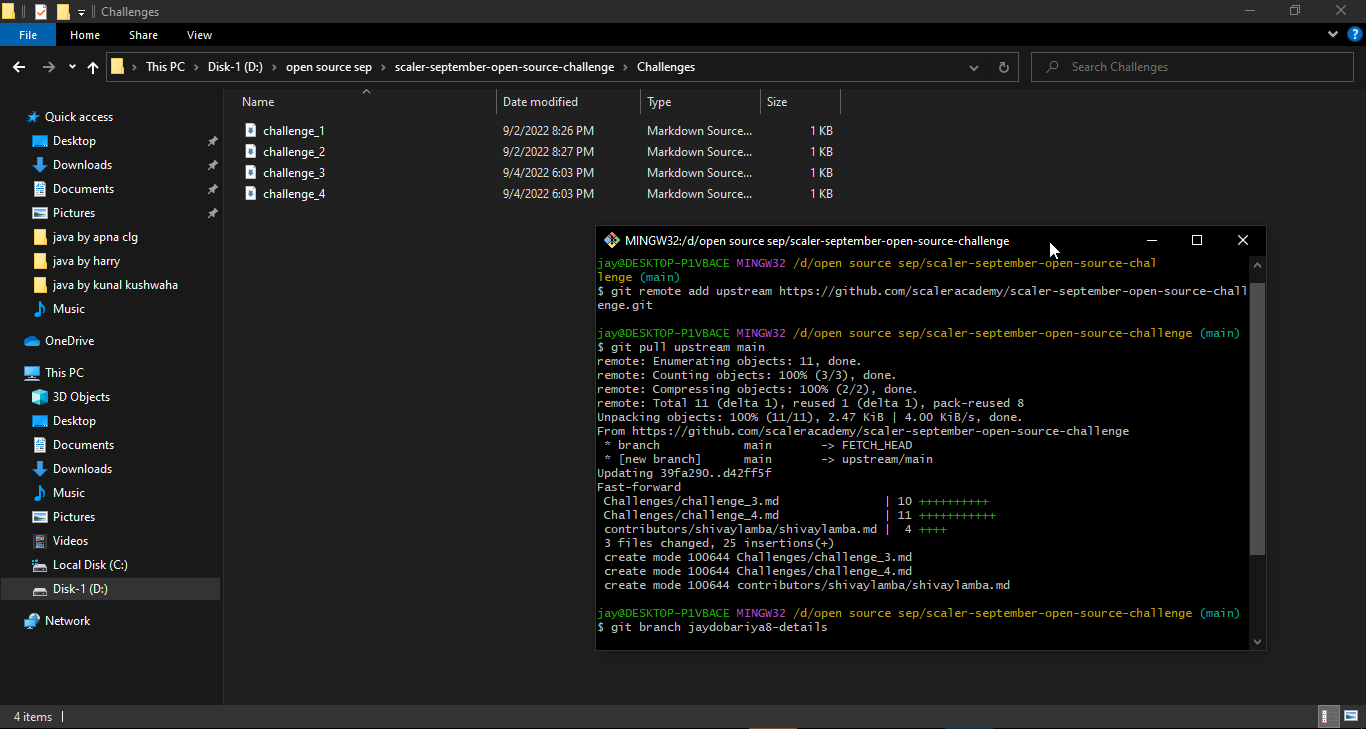Expand the Customize Quick Access Toolbar dropdown
Screen dimensions: 1366x729
[80, 11]
